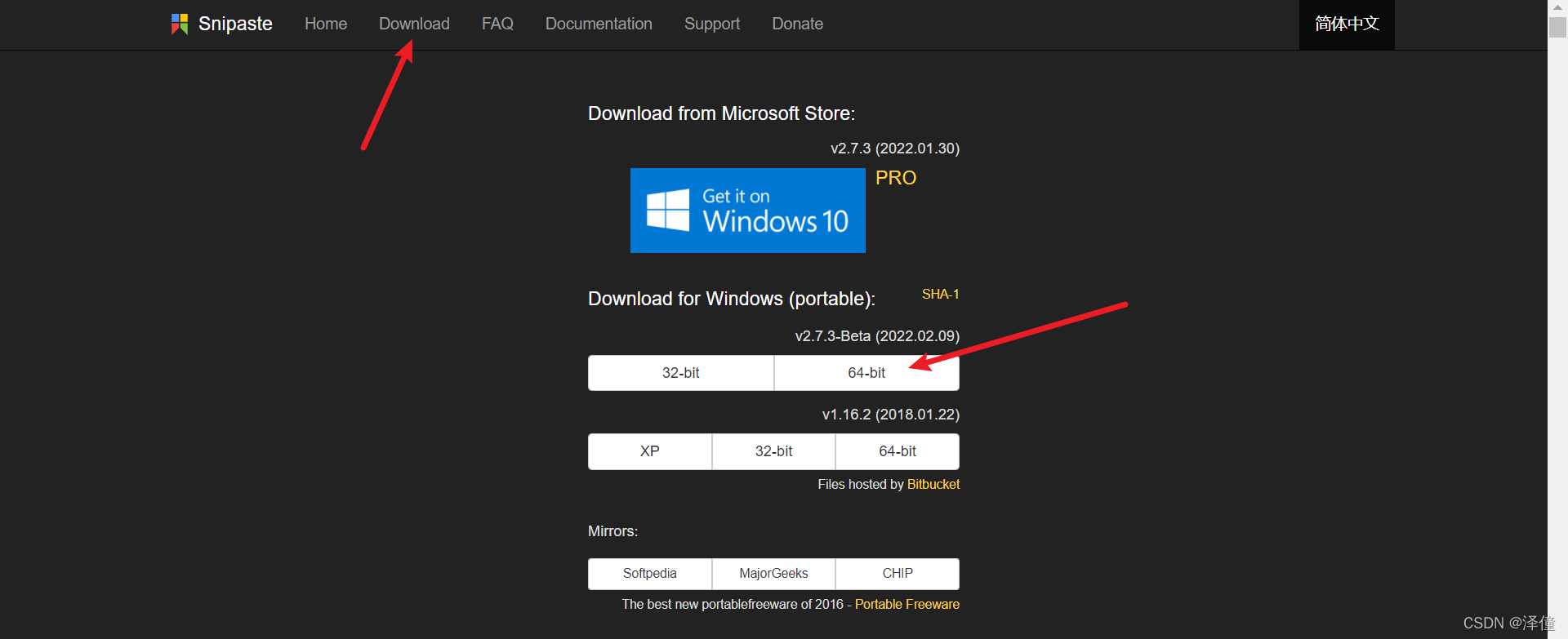Open the FAQ page

[x=497, y=24]
